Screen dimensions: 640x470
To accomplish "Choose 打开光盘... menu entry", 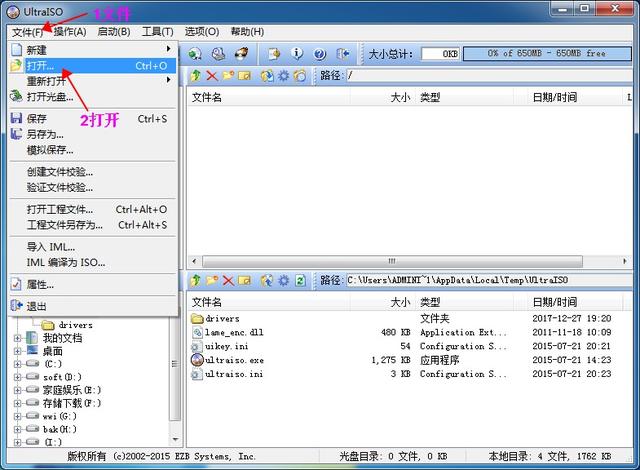I will pyautogui.click(x=93, y=97).
